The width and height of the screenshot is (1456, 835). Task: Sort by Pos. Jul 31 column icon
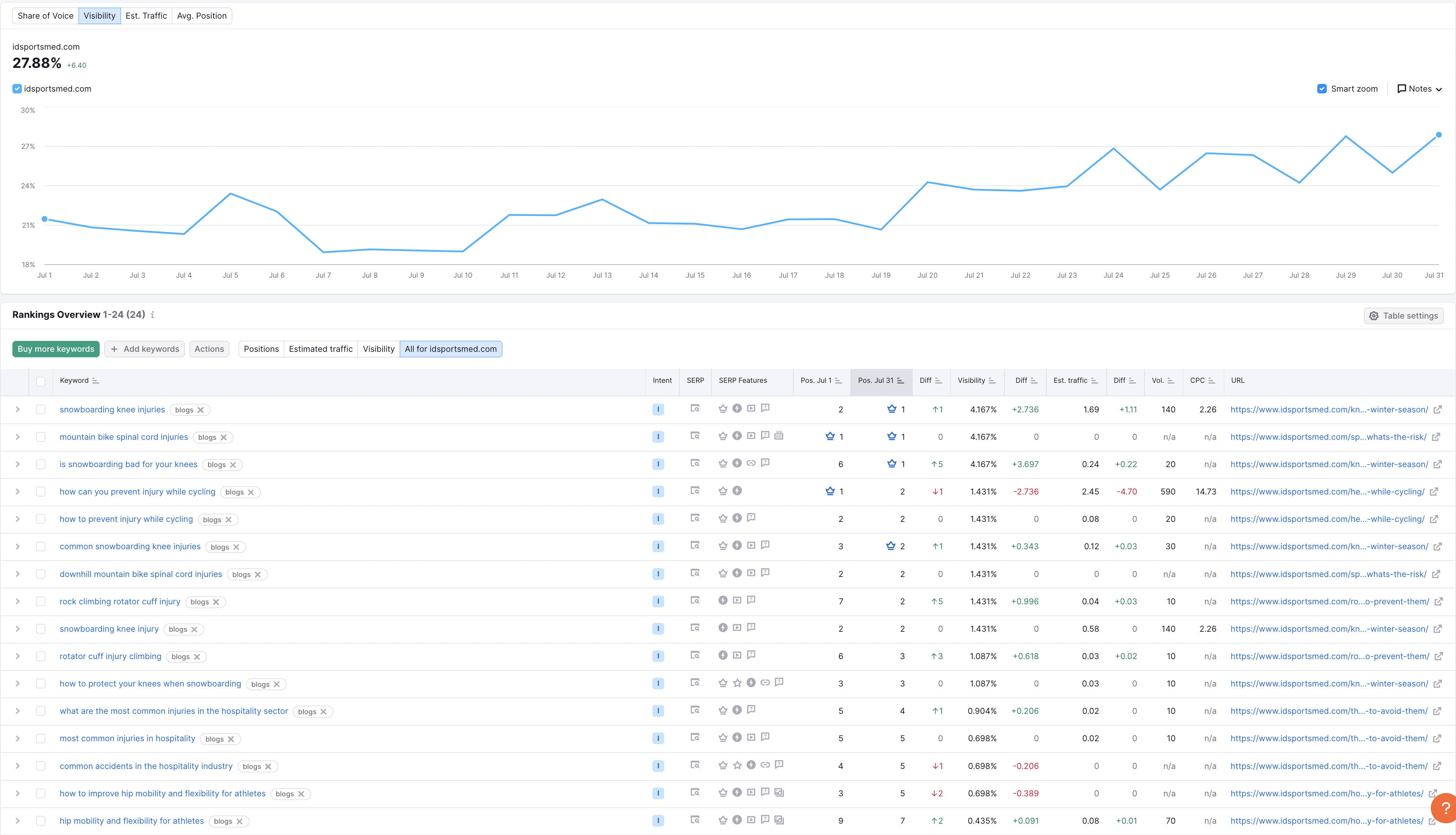(900, 381)
